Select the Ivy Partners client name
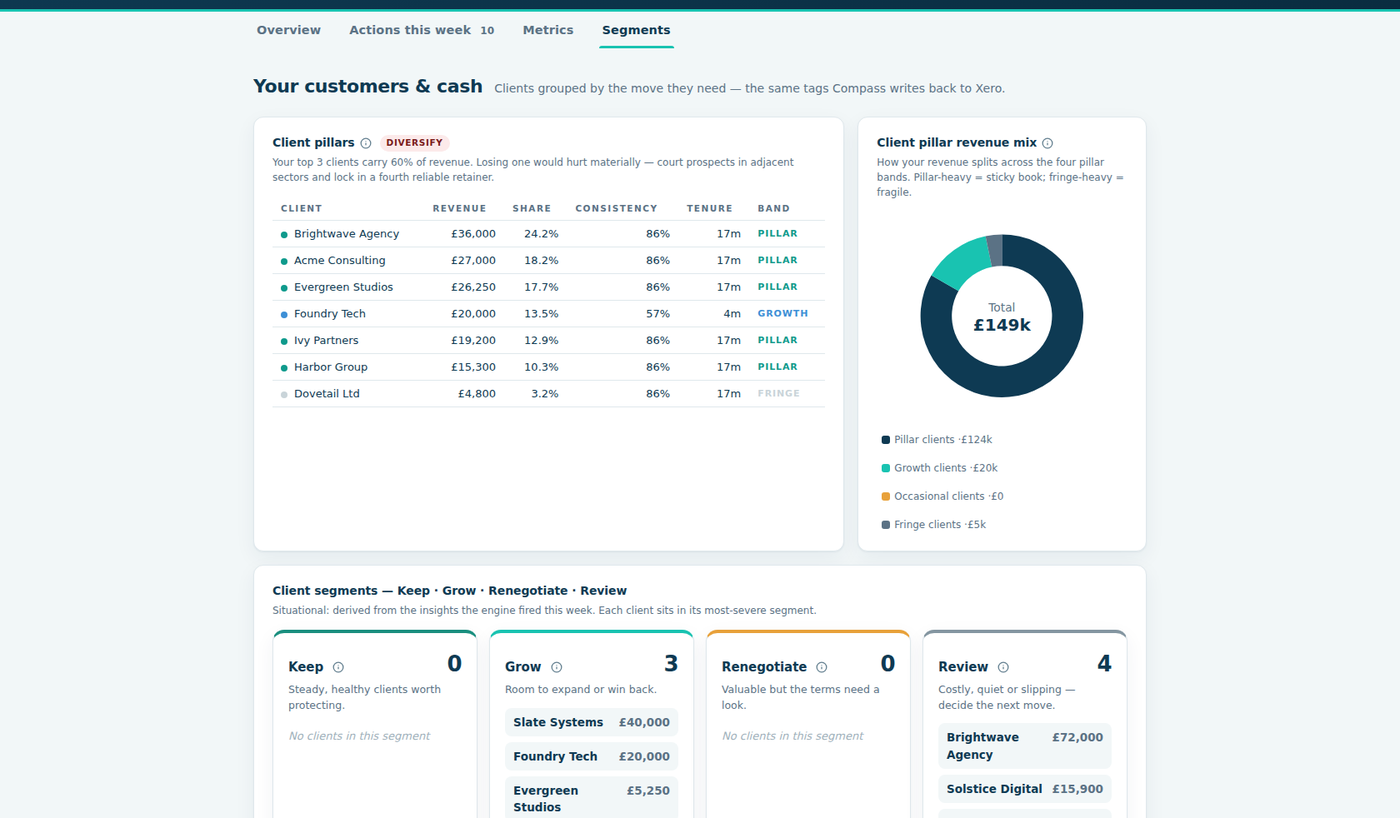This screenshot has width=1400, height=818. [x=326, y=341]
